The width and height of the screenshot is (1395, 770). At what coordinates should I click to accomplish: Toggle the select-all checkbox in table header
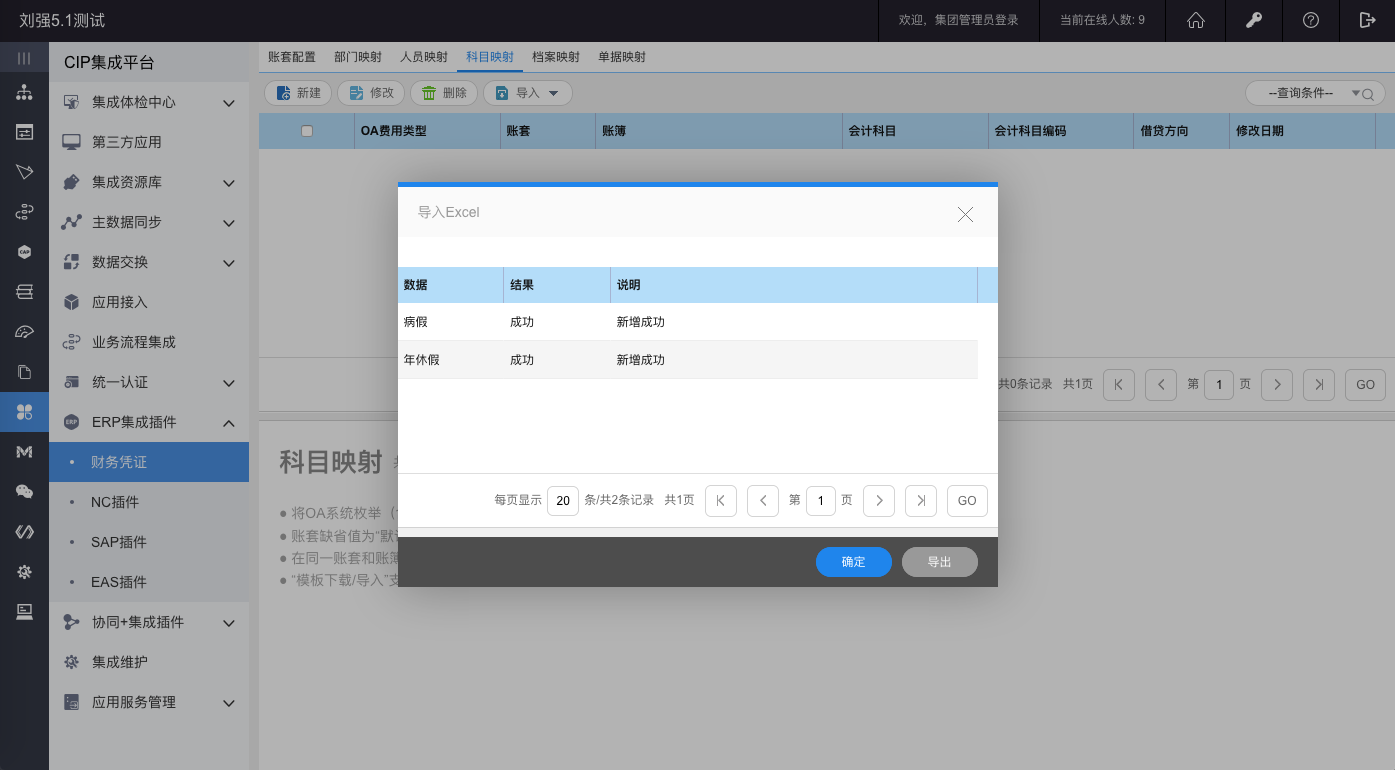click(x=307, y=131)
